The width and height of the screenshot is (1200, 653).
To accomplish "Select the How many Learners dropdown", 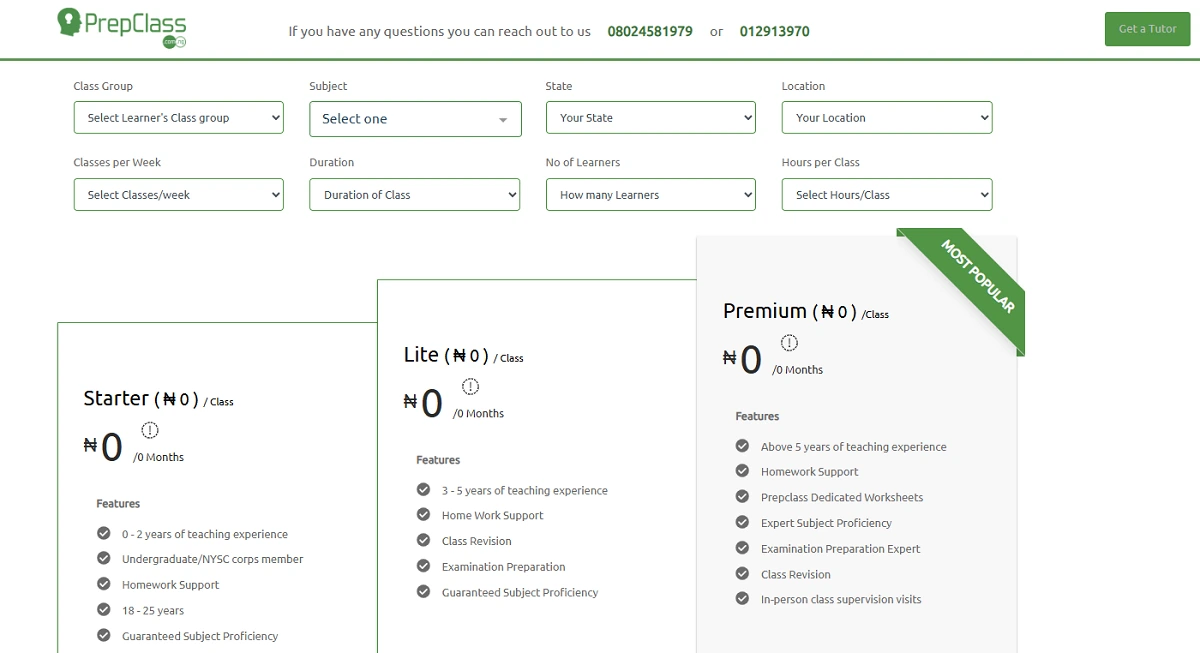I will (x=650, y=195).
